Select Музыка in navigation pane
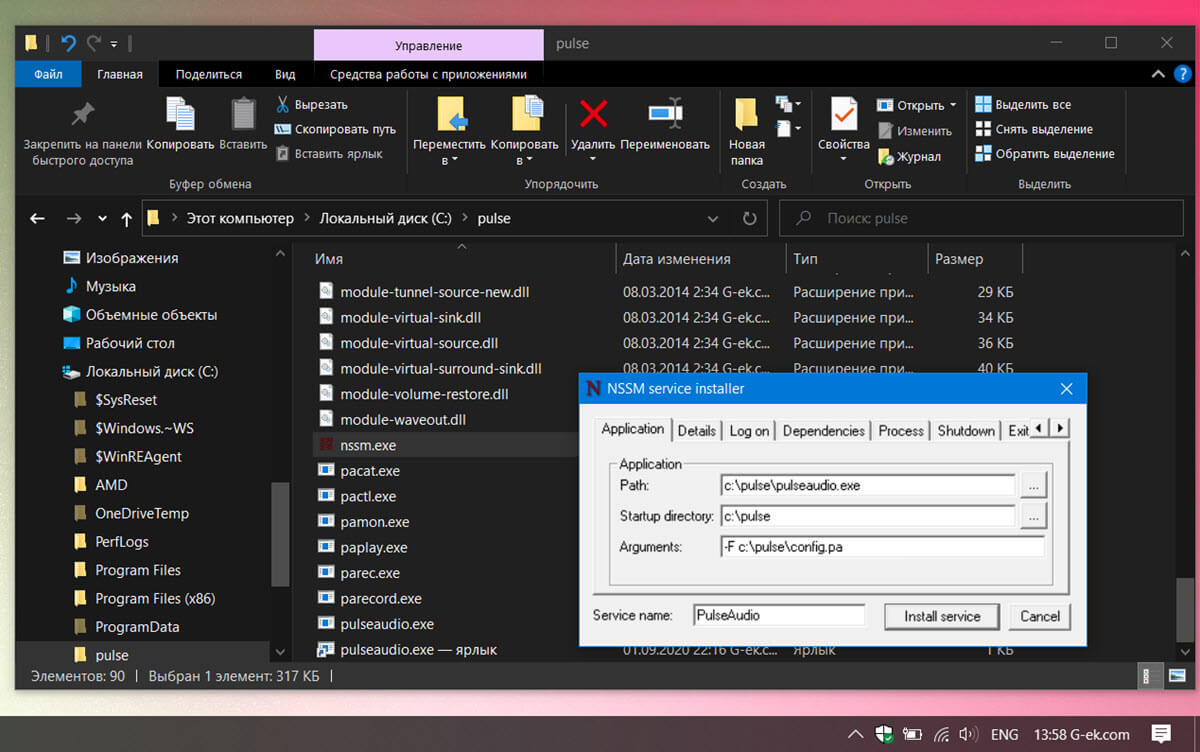This screenshot has height=752, width=1200. [110, 286]
